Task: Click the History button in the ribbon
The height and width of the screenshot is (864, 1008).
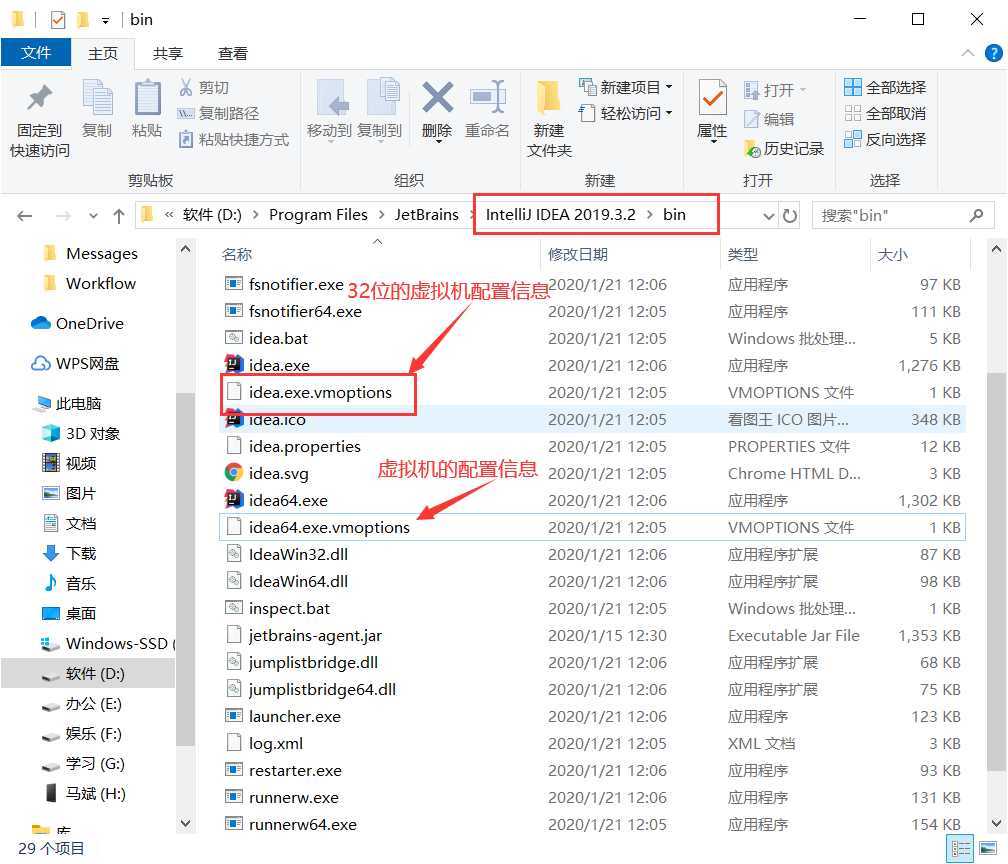Action: click(x=784, y=148)
